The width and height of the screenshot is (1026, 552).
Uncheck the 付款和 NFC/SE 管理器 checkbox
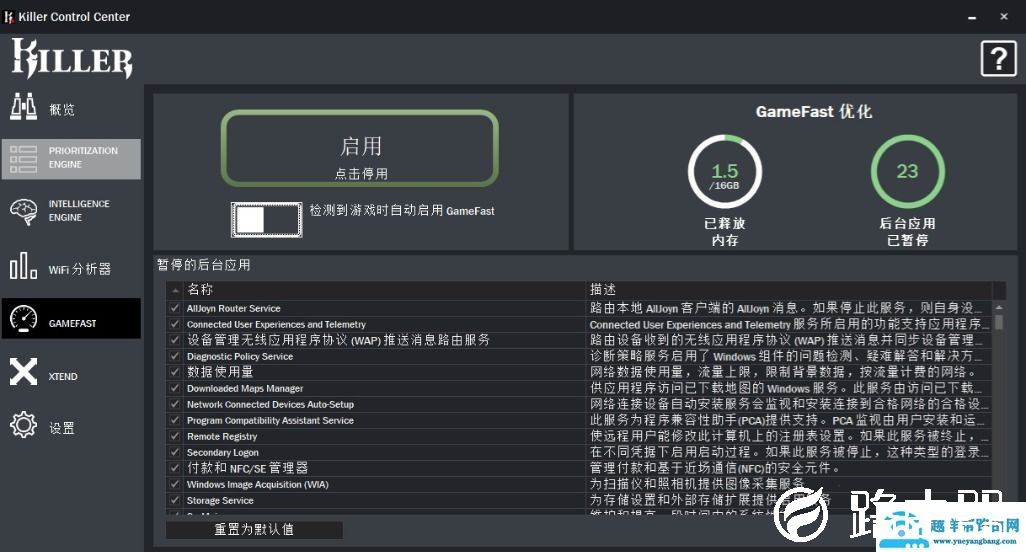click(175, 468)
